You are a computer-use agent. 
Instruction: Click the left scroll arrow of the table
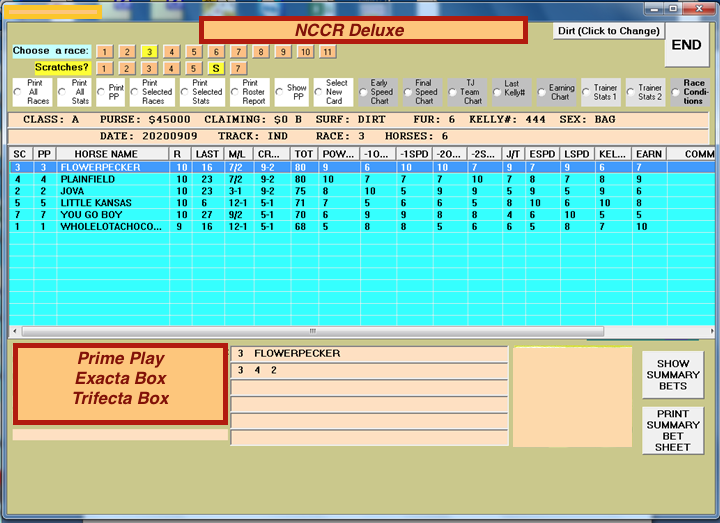click(x=15, y=331)
